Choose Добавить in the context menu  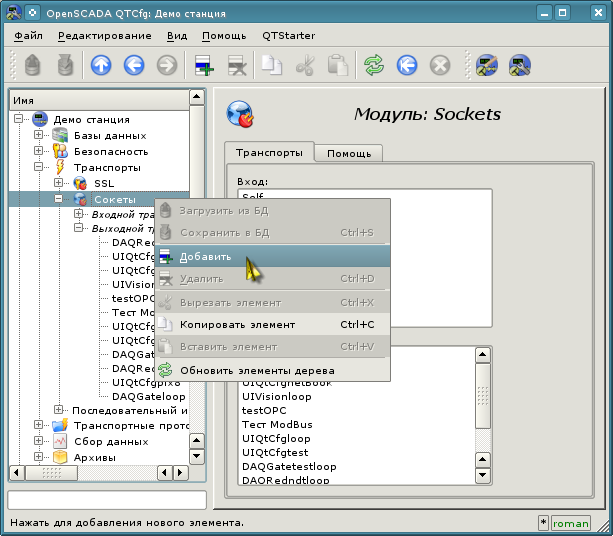coord(205,256)
